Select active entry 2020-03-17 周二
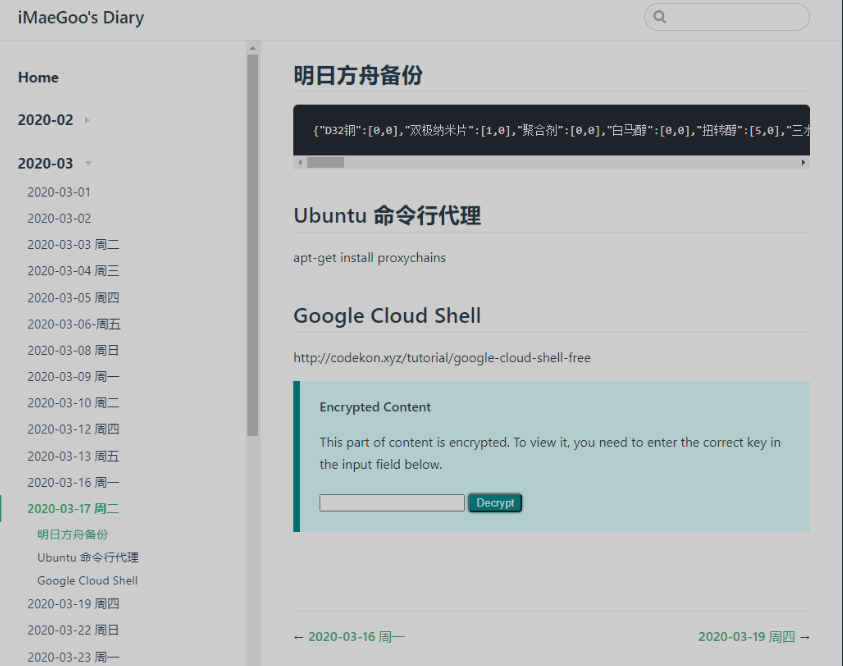Image resolution: width=843 pixels, height=666 pixels. point(73,509)
